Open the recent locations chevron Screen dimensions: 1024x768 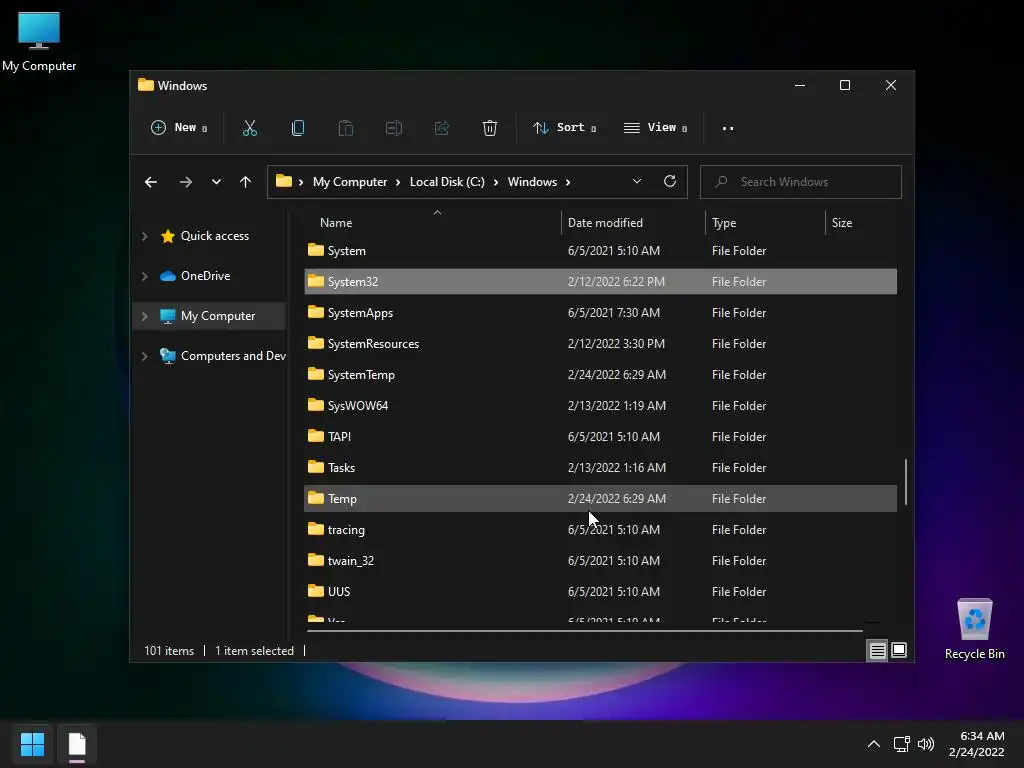tap(216, 182)
